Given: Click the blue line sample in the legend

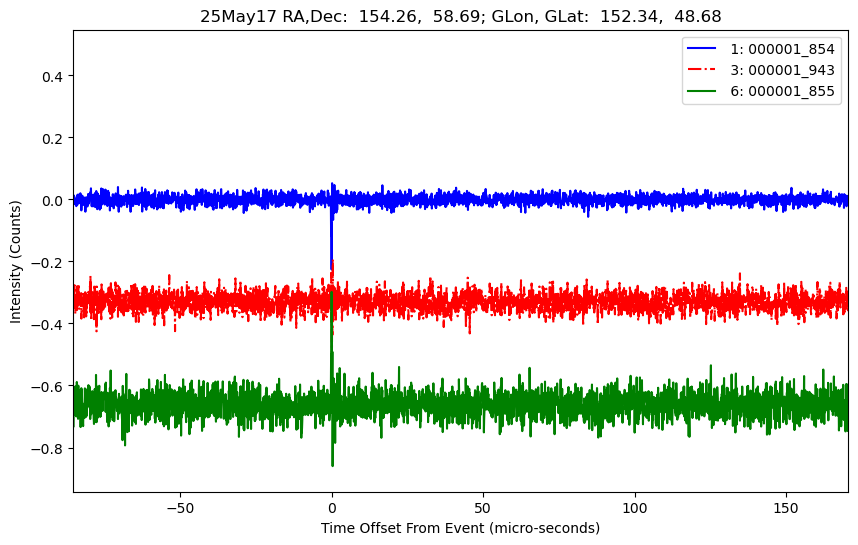Looking at the screenshot, I should 702,49.
